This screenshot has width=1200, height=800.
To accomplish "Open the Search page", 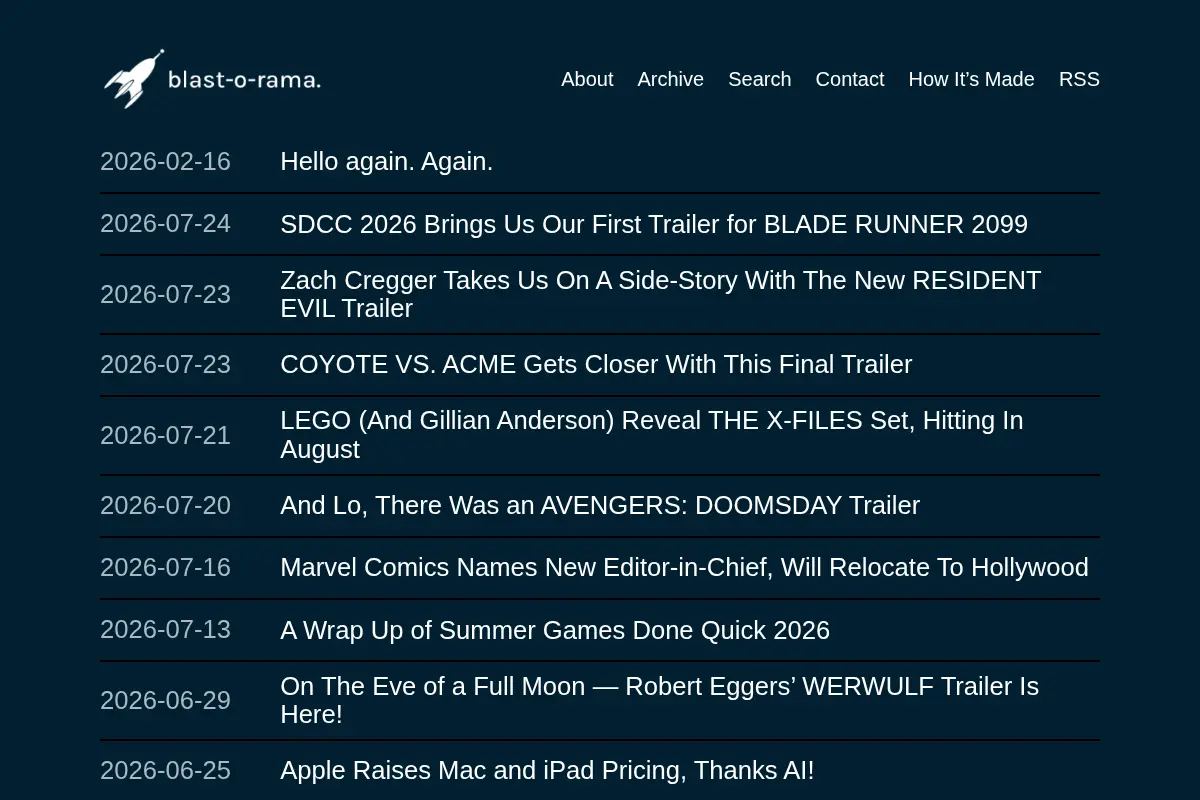I will [x=760, y=79].
